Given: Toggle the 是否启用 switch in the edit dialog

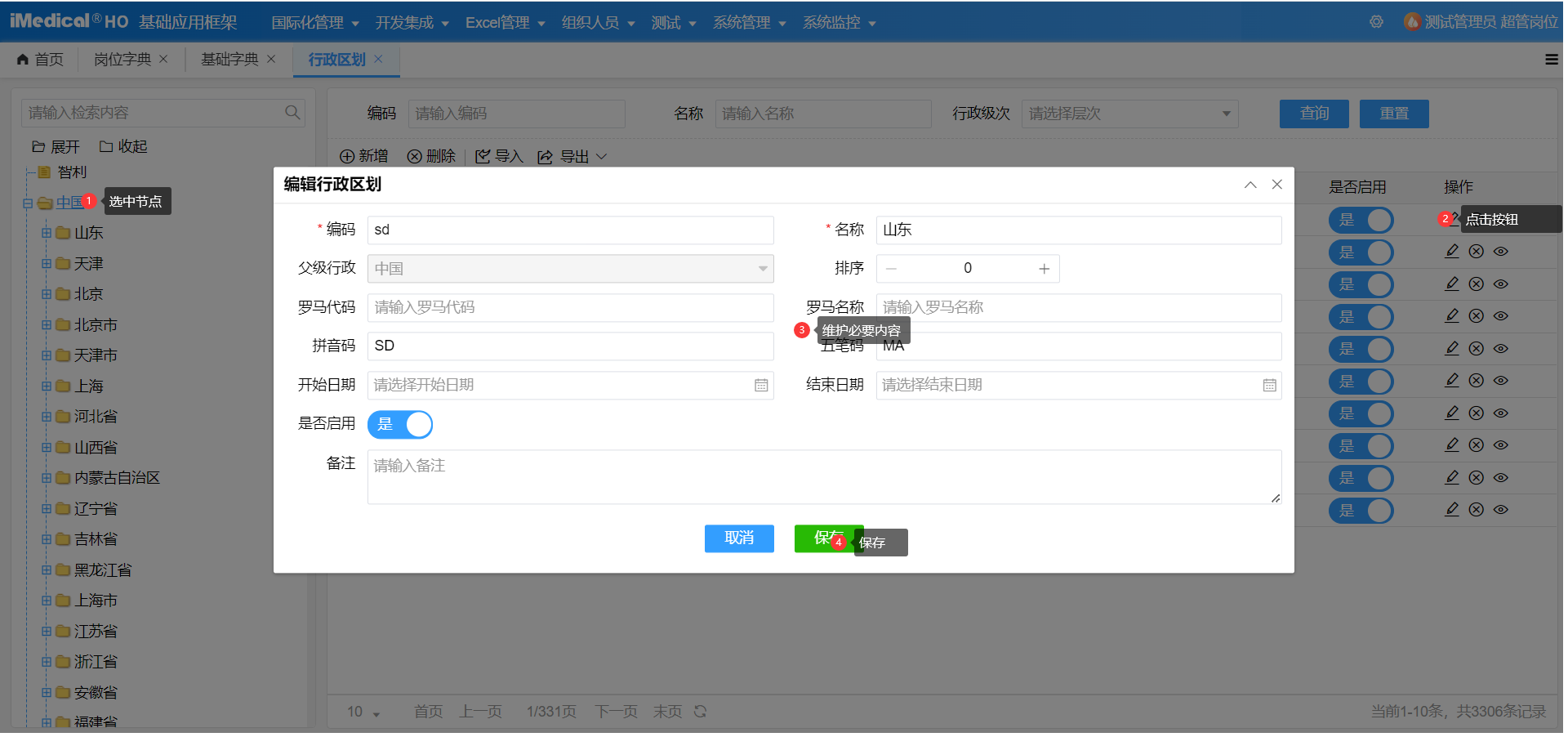Looking at the screenshot, I should click(400, 424).
